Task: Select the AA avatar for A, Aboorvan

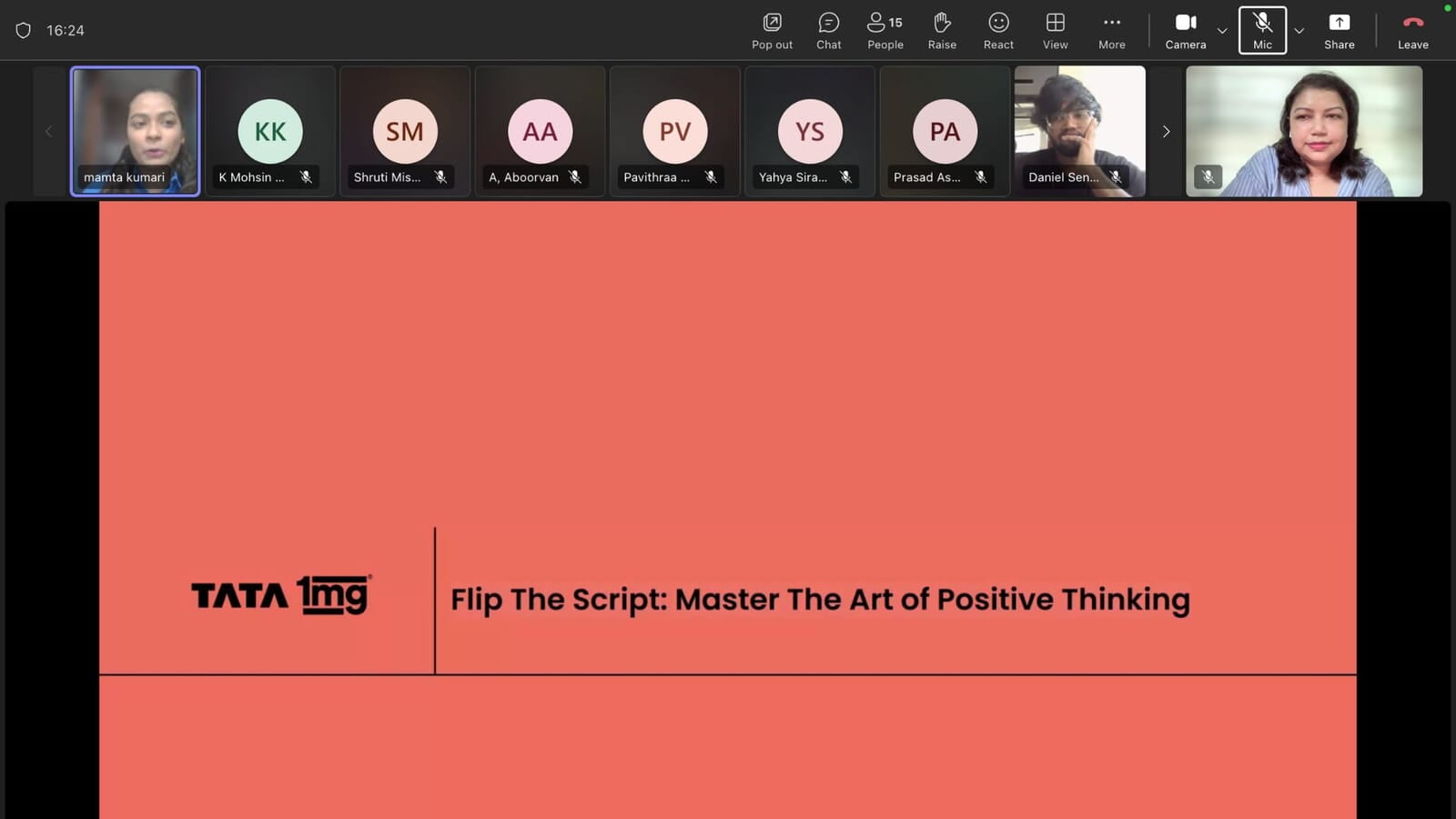Action: (x=540, y=131)
